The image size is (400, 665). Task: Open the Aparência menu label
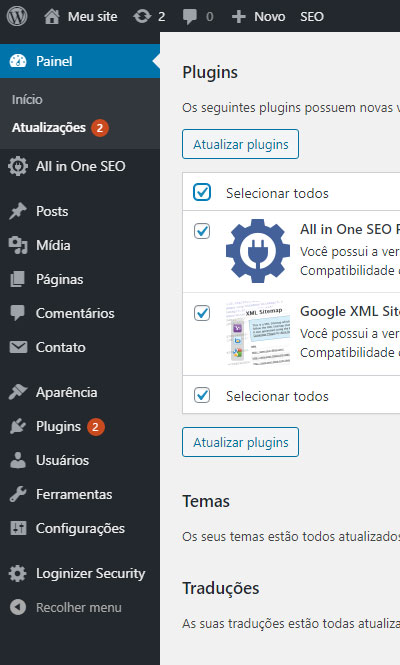tap(67, 392)
